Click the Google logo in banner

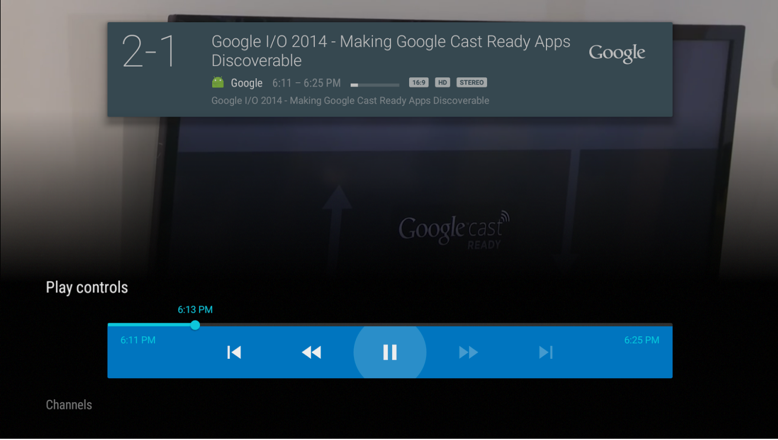(616, 53)
